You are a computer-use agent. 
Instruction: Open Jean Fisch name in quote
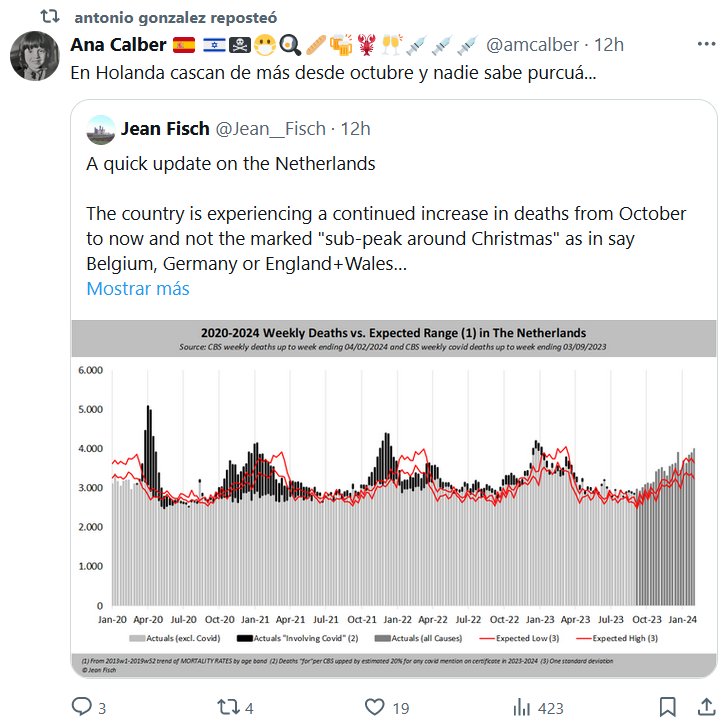click(x=165, y=129)
